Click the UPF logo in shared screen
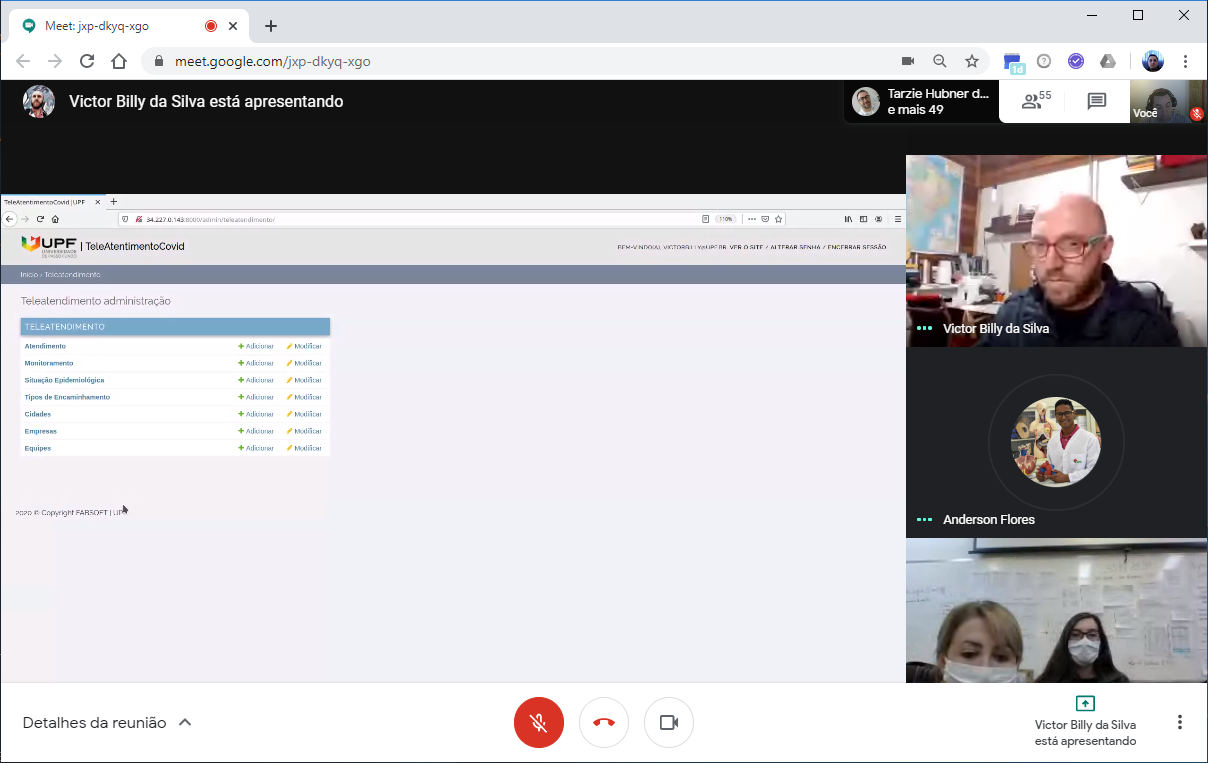Screen dimensions: 1208x763 [x=49, y=246]
